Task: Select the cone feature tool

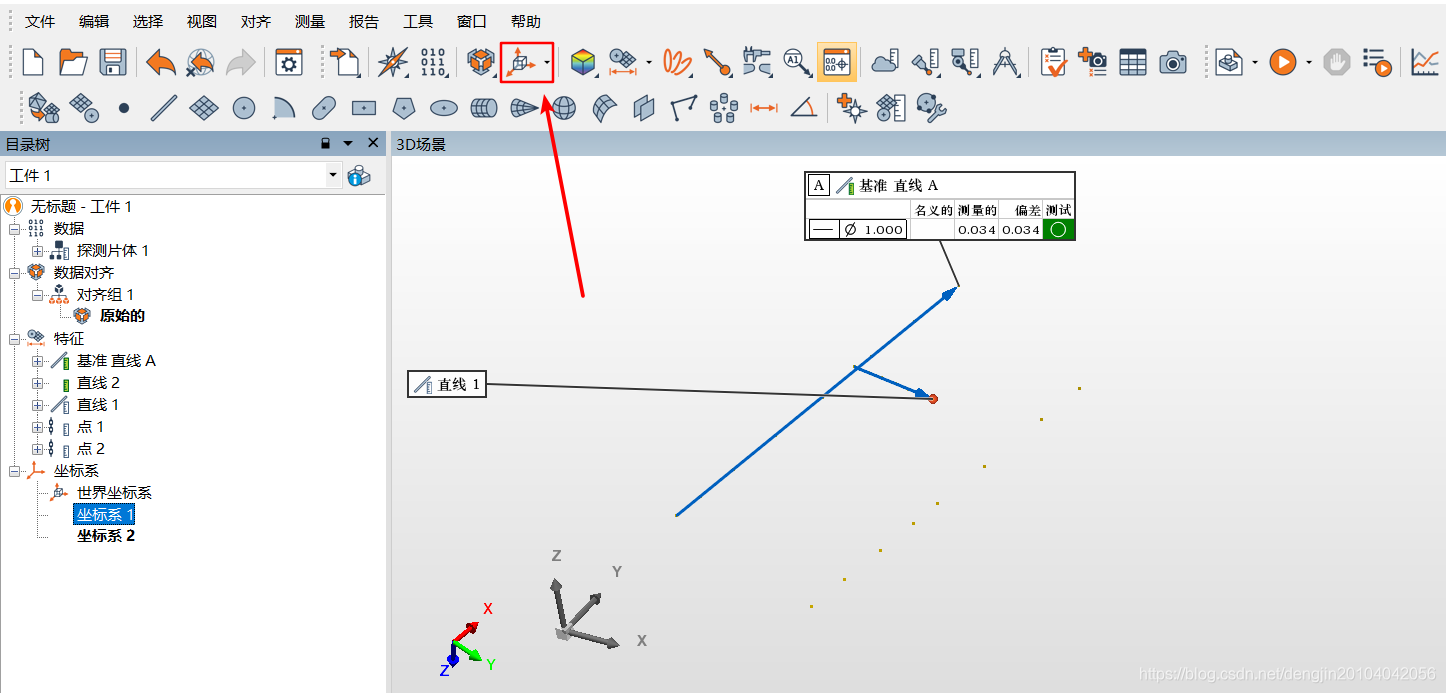Action: [524, 107]
